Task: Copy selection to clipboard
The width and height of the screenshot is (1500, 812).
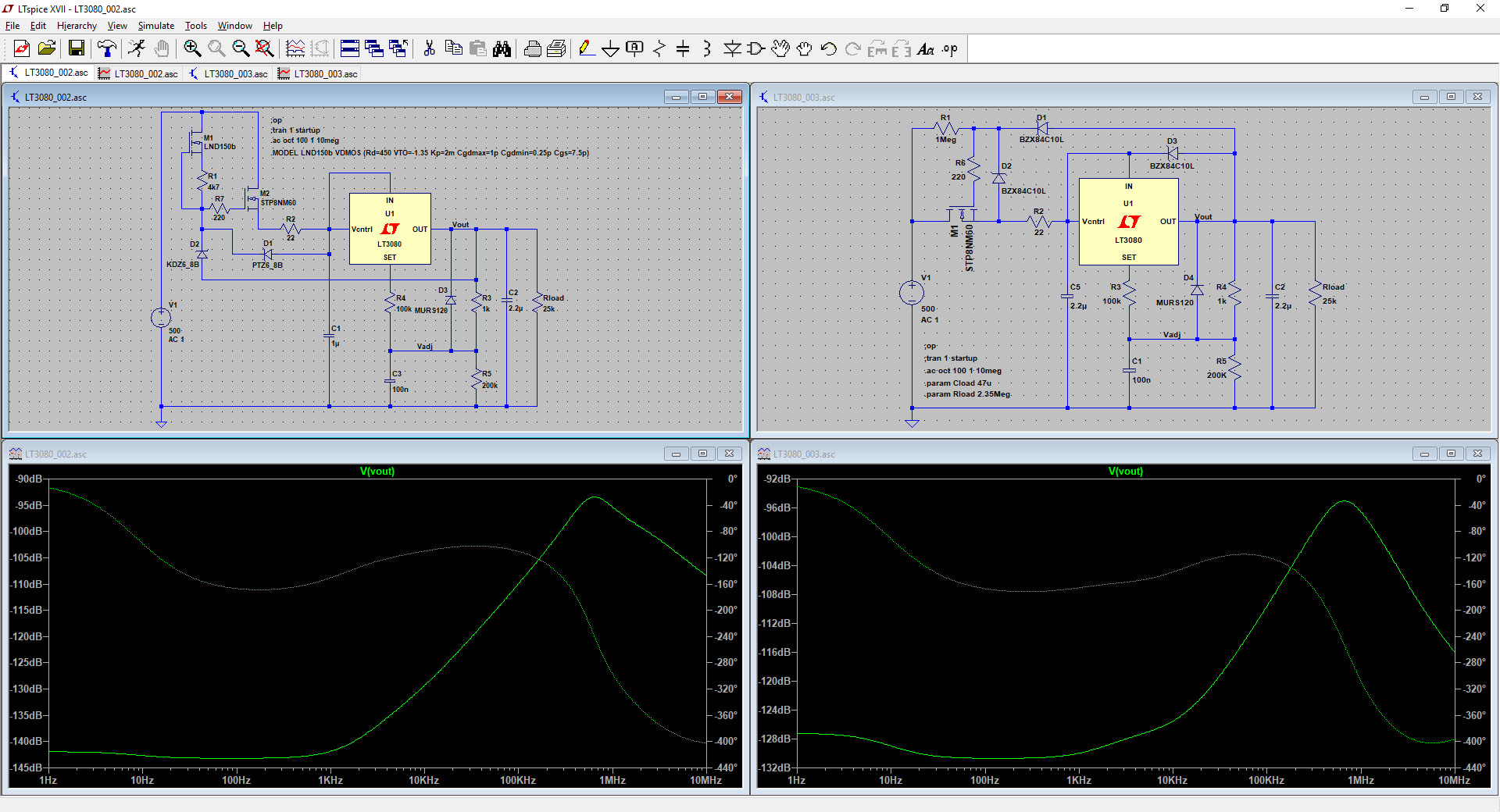Action: coord(453,49)
